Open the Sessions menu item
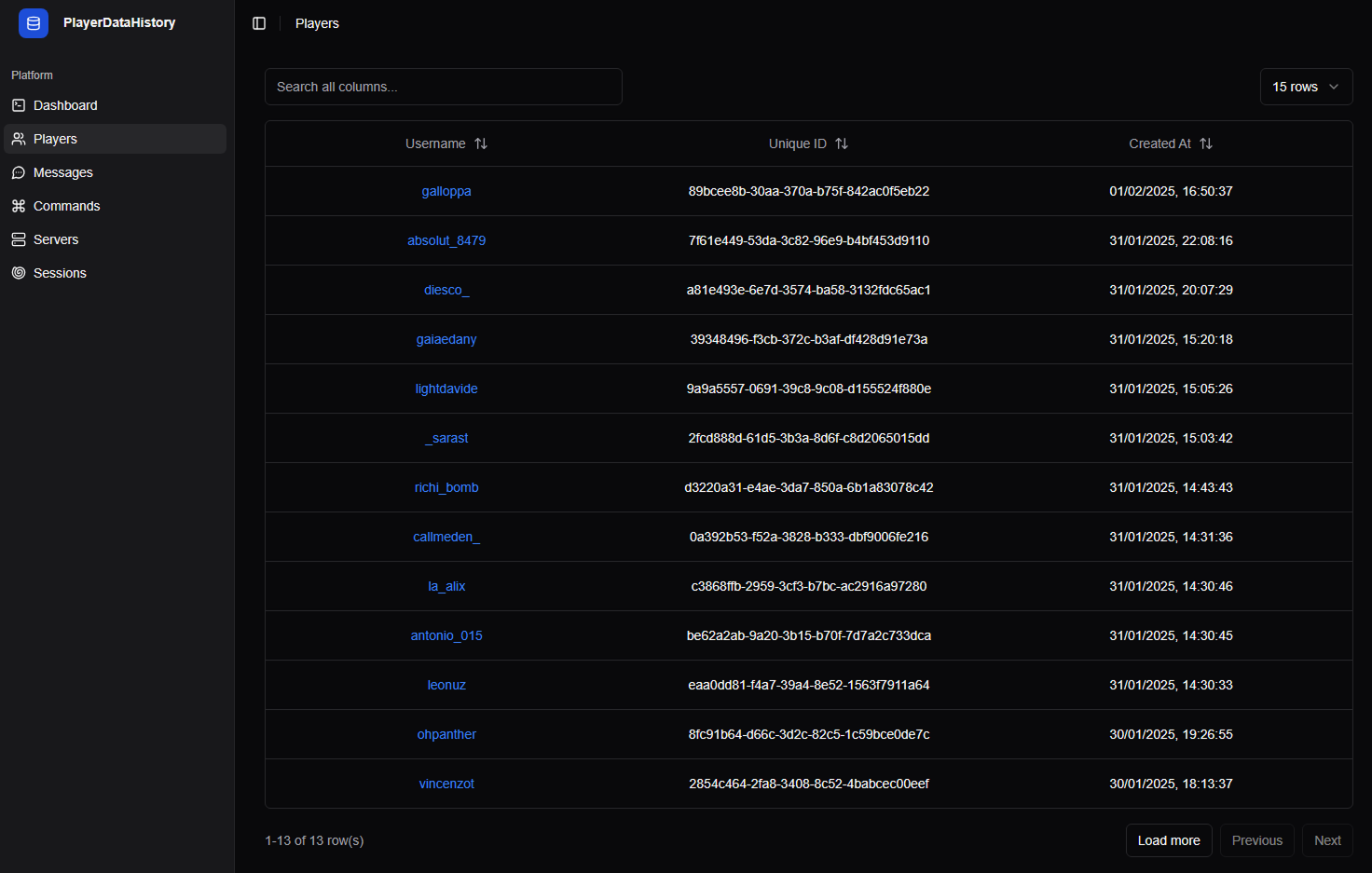 coord(116,273)
